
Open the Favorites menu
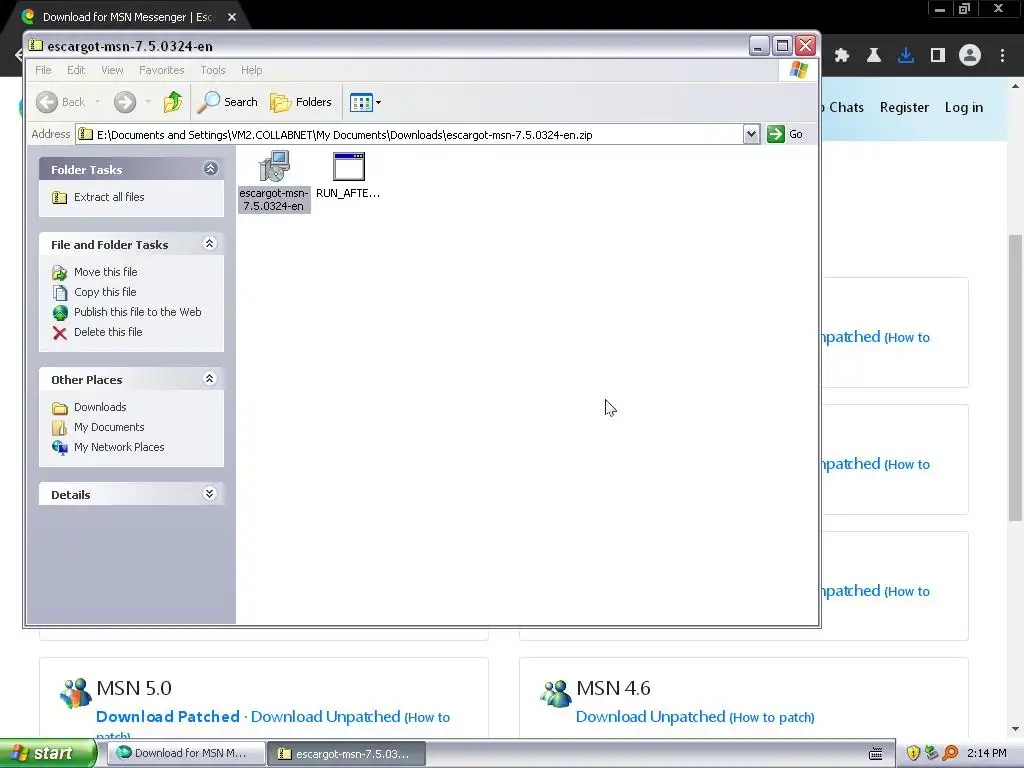point(161,70)
